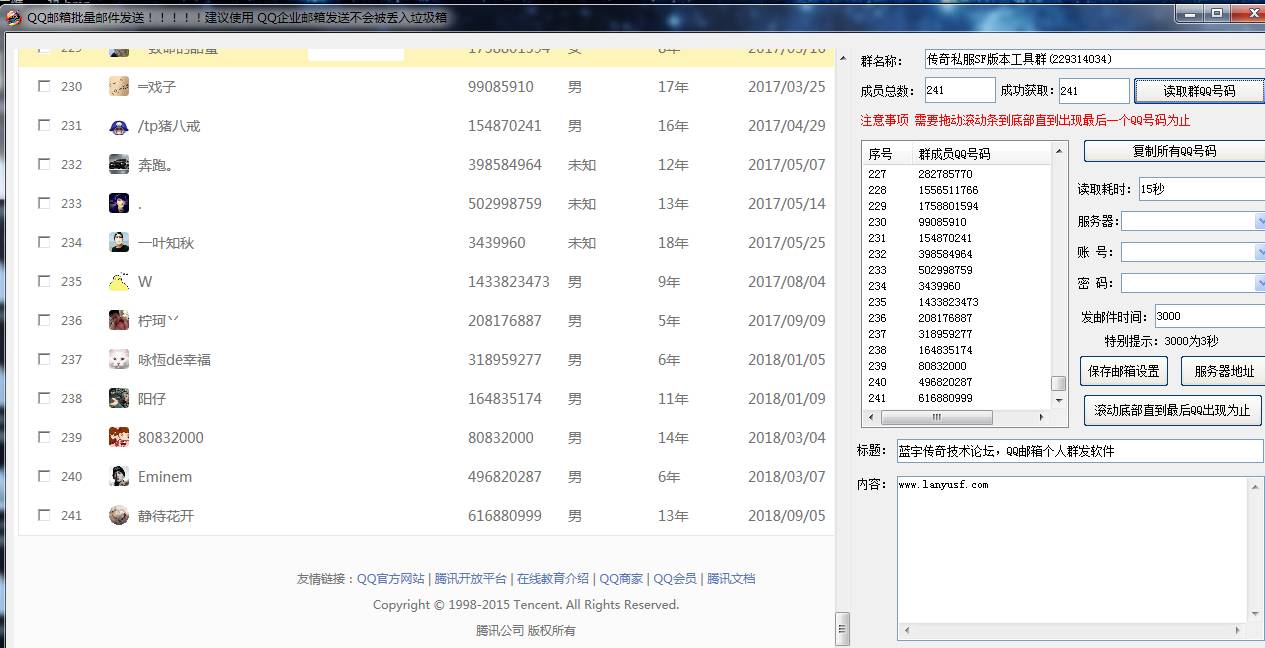Click the left arrow under the 内容 box
This screenshot has height=648, width=1265.
[907, 630]
